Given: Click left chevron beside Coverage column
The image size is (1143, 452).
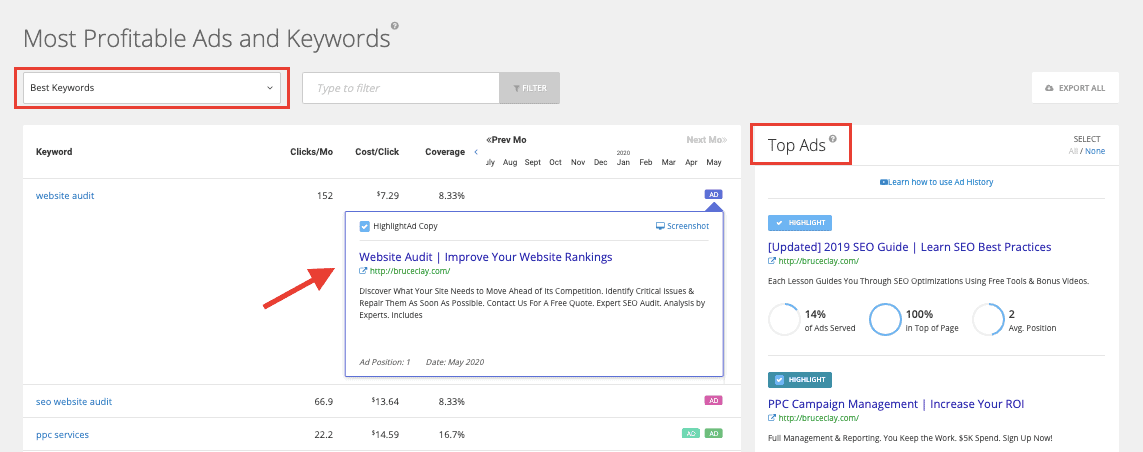Looking at the screenshot, I should tap(475, 152).
